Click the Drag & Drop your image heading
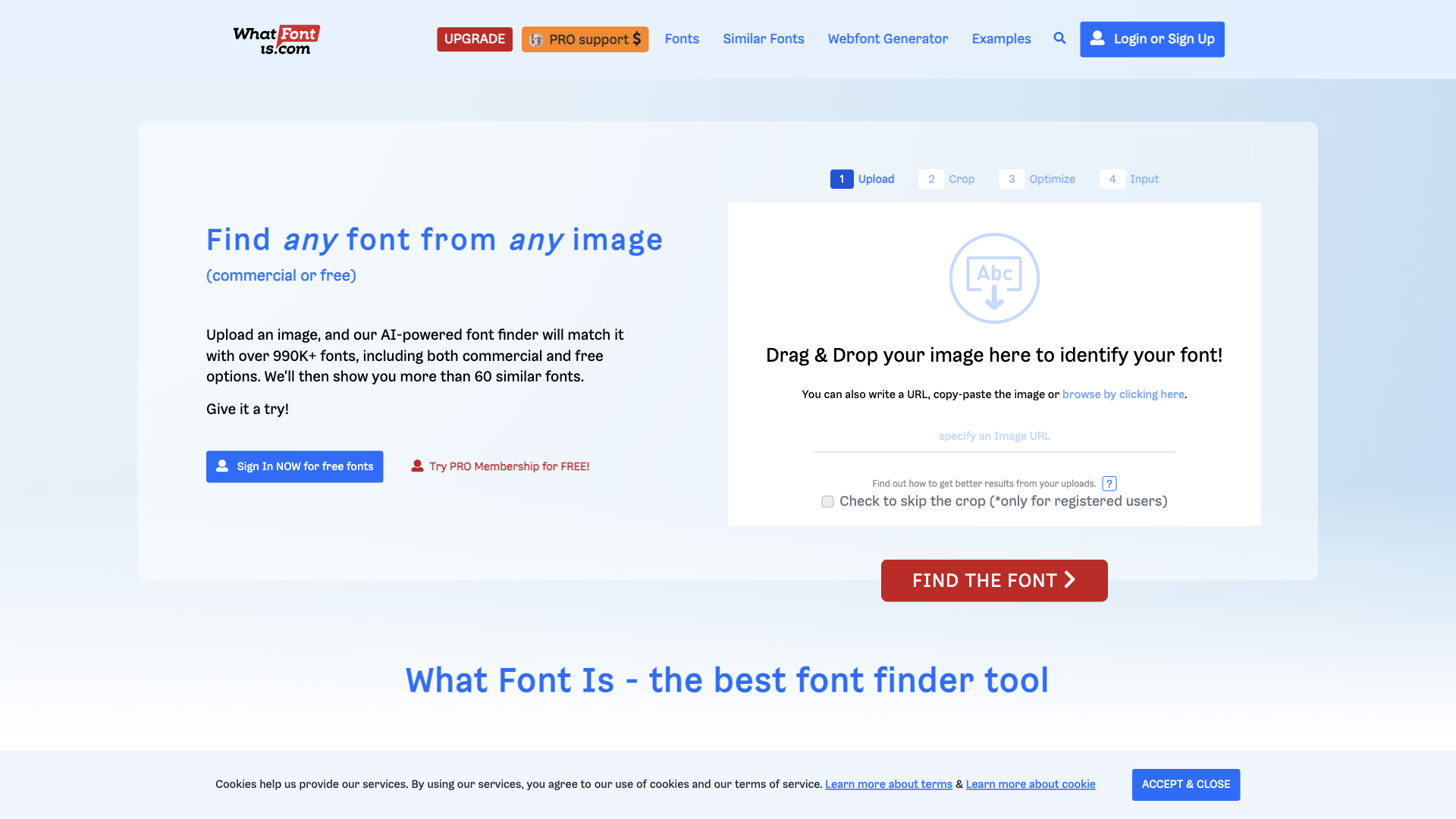This screenshot has width=1456, height=819. pos(994,355)
